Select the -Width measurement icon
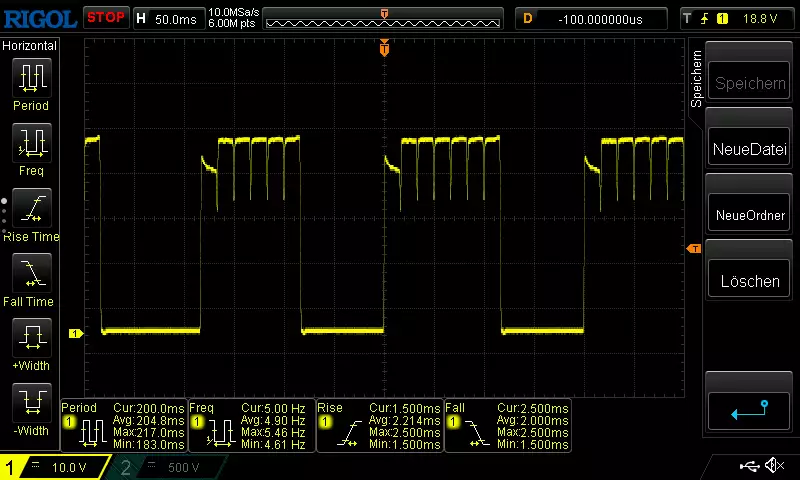 coord(30,403)
